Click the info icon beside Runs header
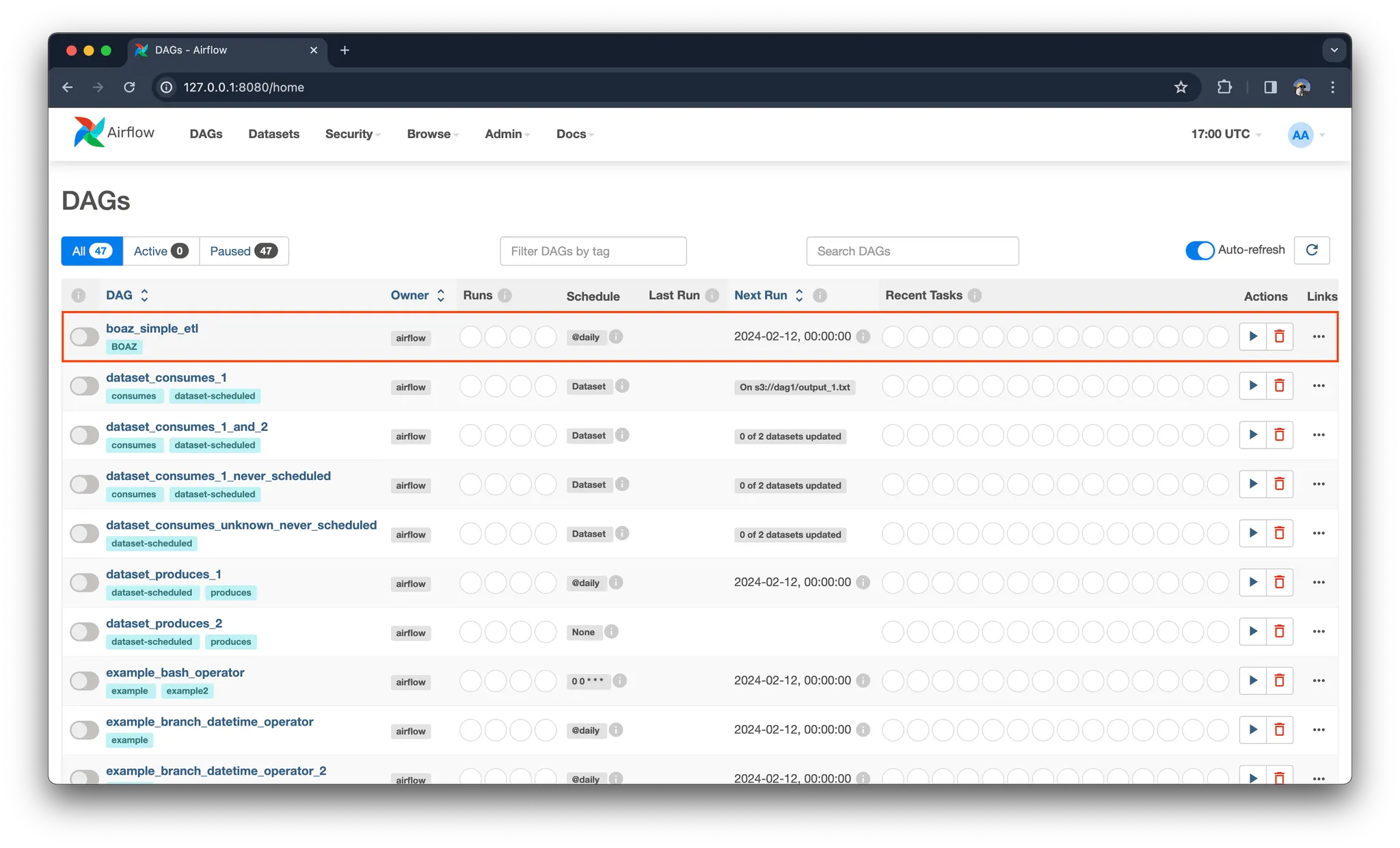This screenshot has height=848, width=1400. [504, 295]
